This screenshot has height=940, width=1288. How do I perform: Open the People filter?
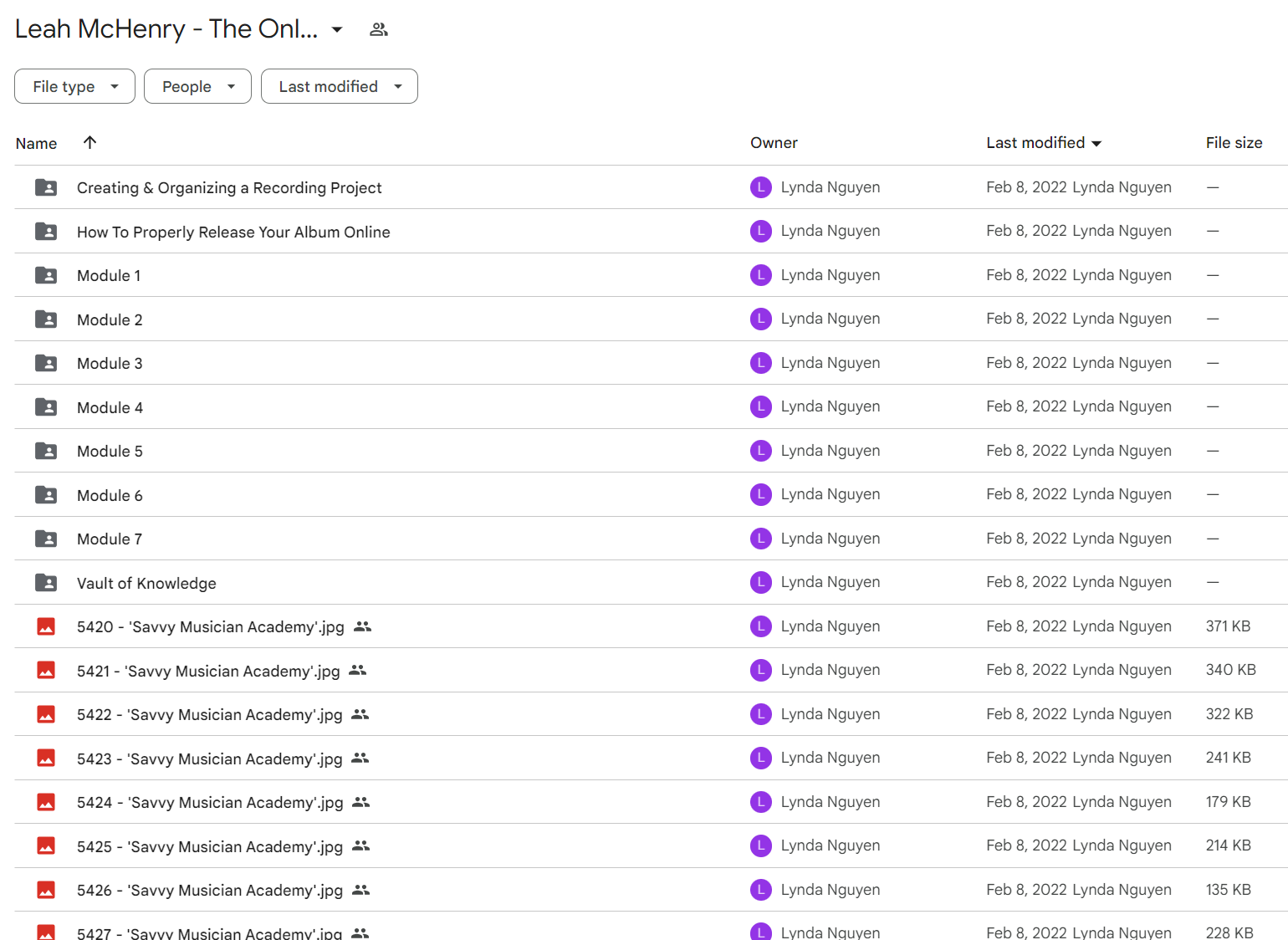(x=197, y=86)
